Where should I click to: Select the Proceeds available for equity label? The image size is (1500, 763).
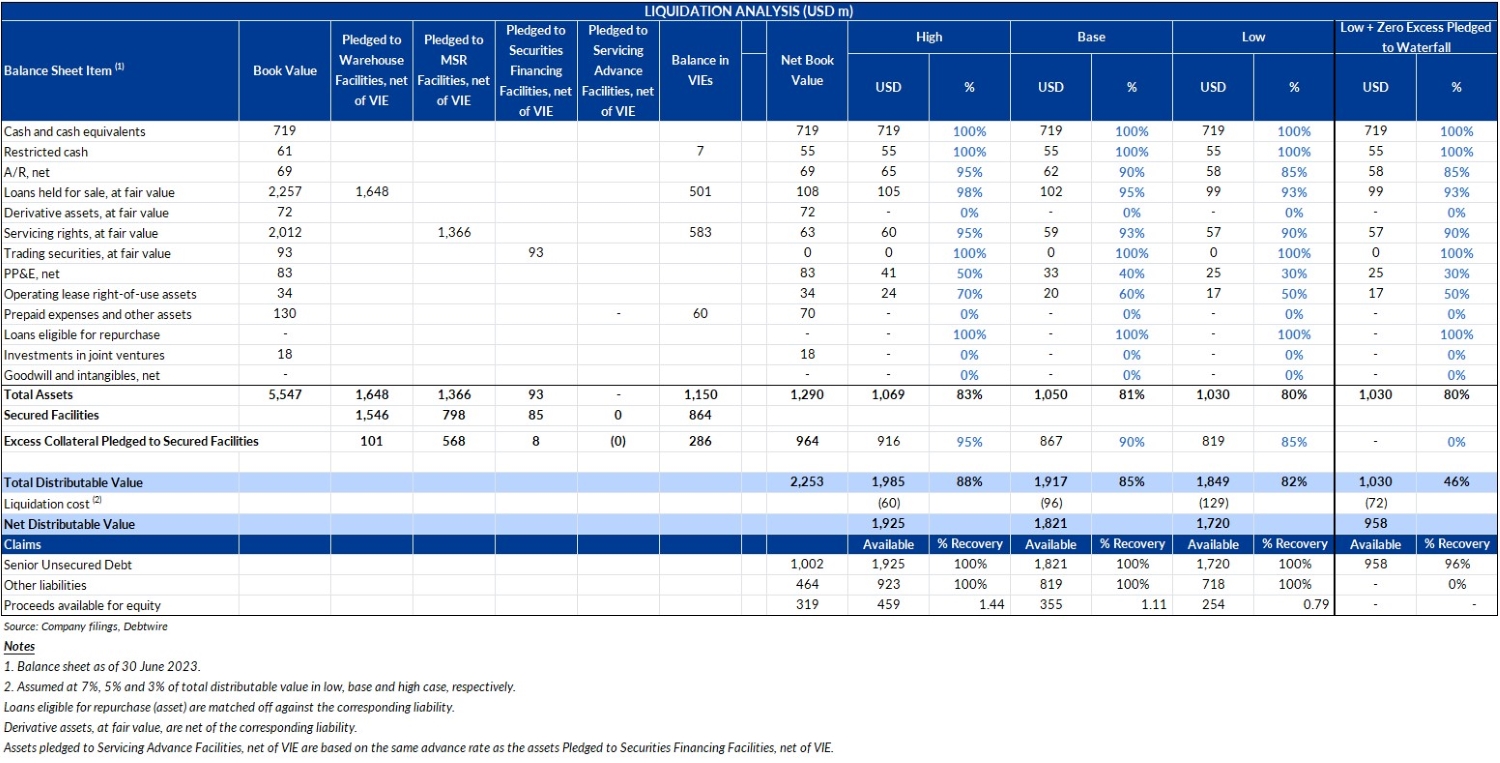82,605
